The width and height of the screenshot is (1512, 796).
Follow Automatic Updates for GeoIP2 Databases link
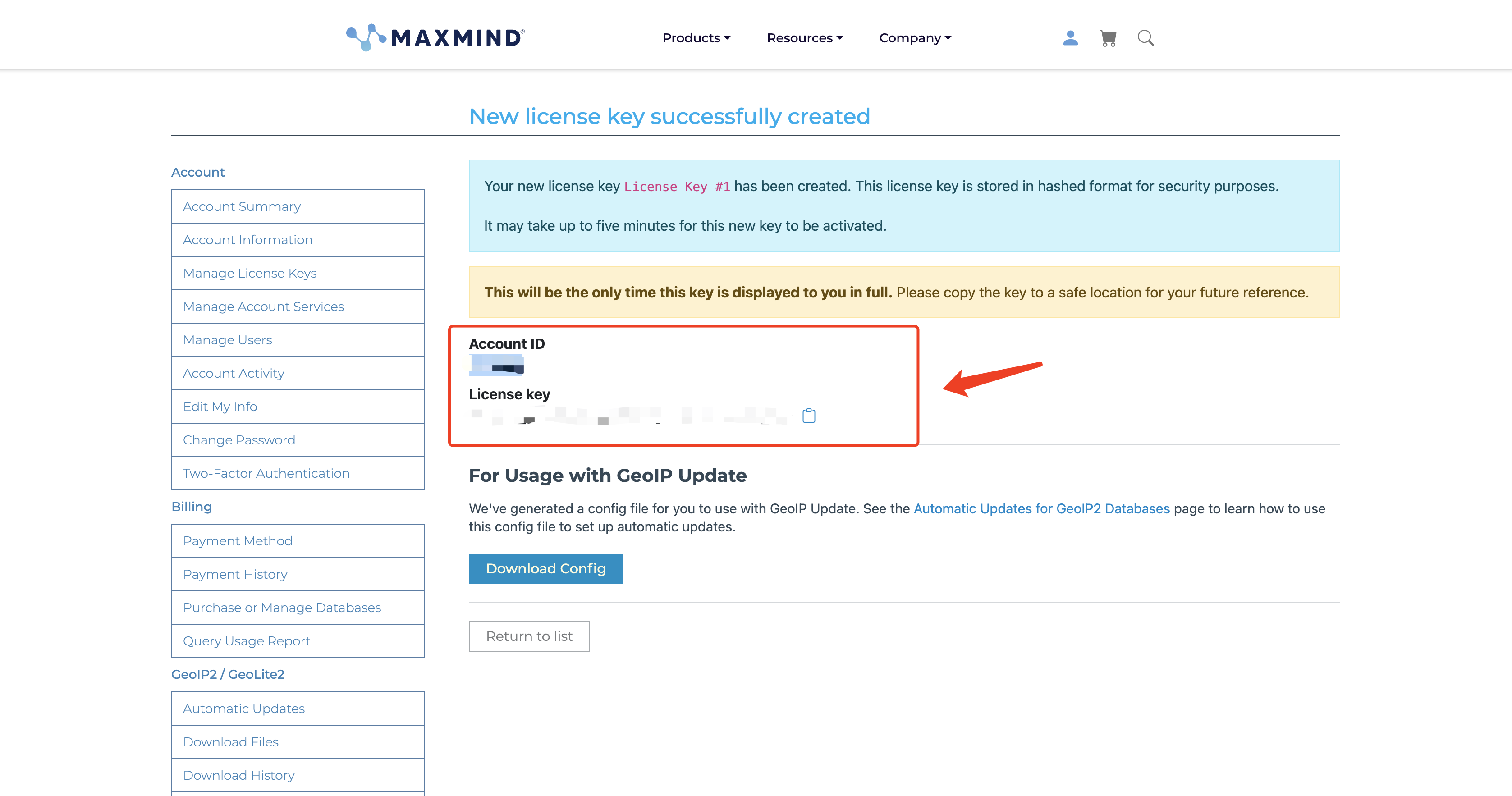(1042, 509)
